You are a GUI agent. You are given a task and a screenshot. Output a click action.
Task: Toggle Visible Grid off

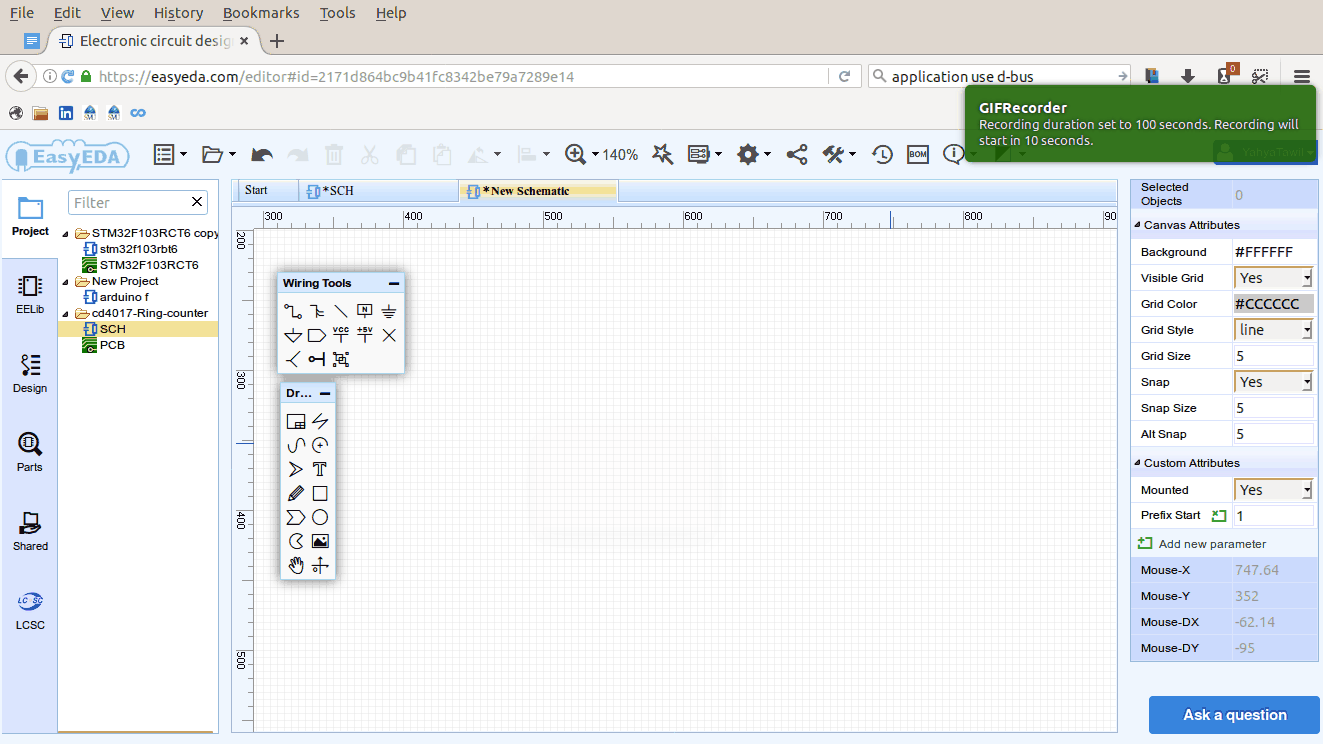(1272, 277)
